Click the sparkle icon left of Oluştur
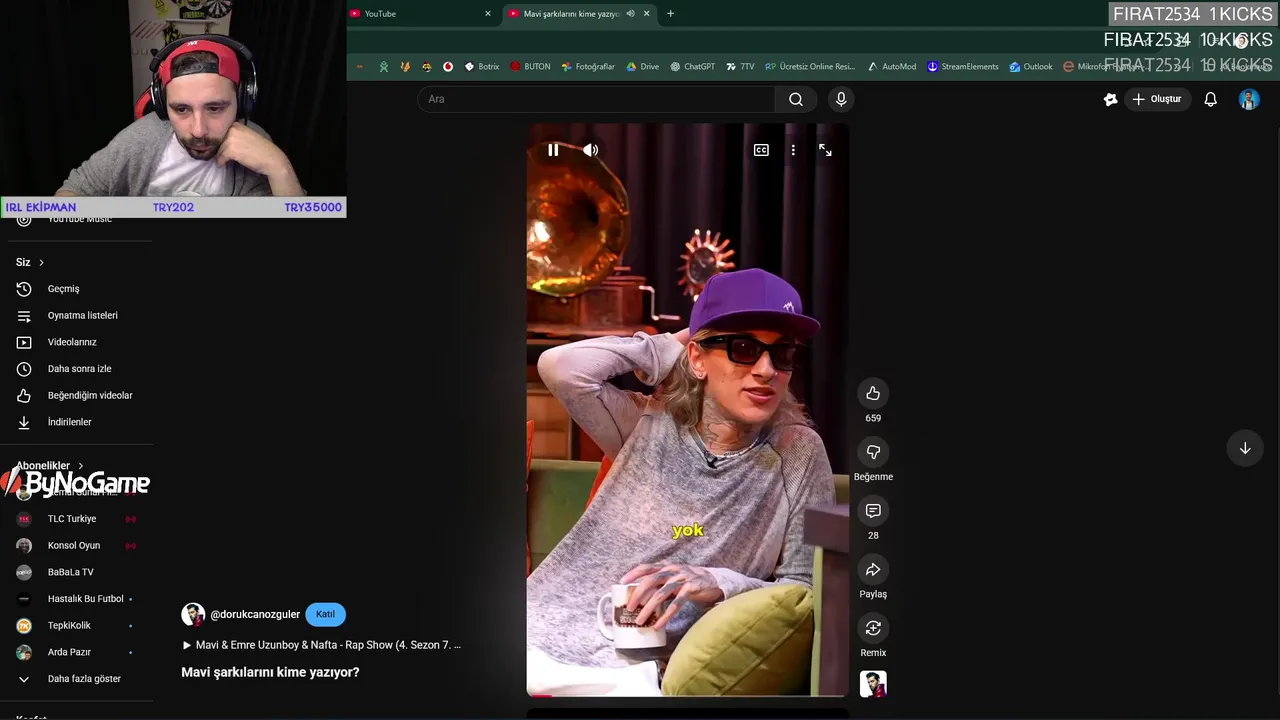 click(1110, 99)
